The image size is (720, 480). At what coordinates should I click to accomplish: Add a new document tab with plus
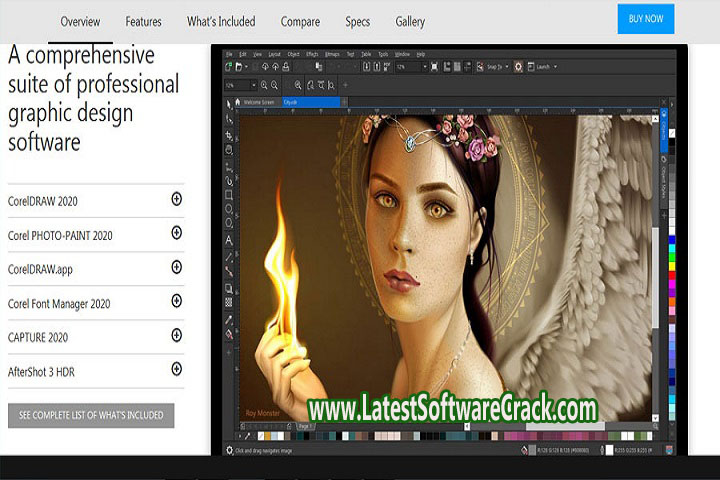tap(344, 102)
